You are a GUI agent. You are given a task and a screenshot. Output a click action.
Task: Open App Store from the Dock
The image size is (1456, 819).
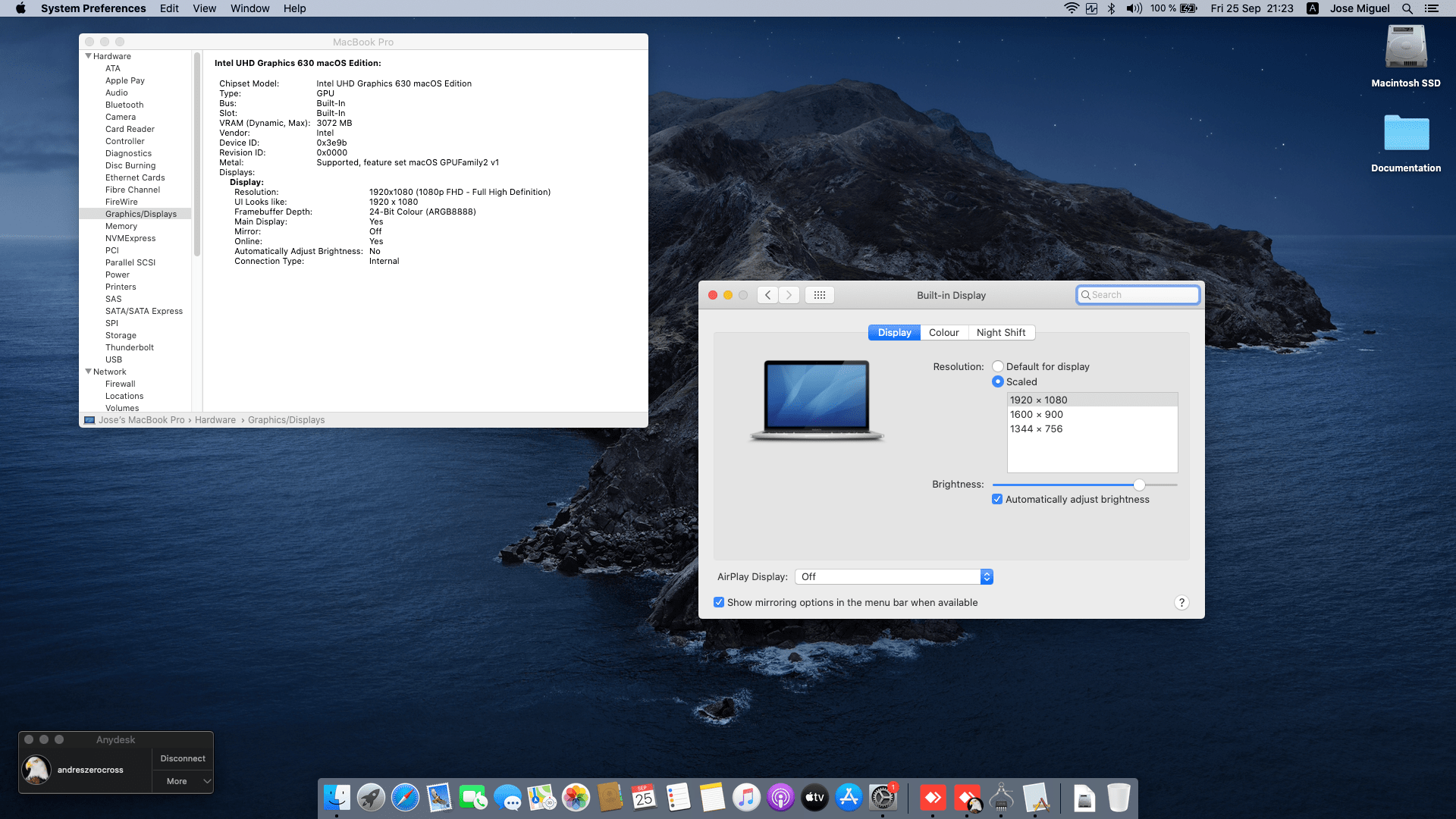click(x=849, y=798)
